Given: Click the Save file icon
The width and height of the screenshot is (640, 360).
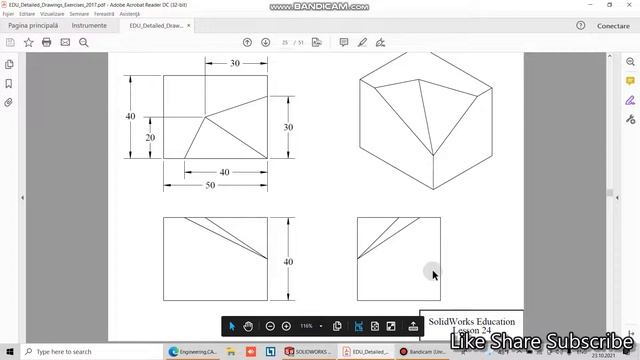Looking at the screenshot, I should [10, 42].
